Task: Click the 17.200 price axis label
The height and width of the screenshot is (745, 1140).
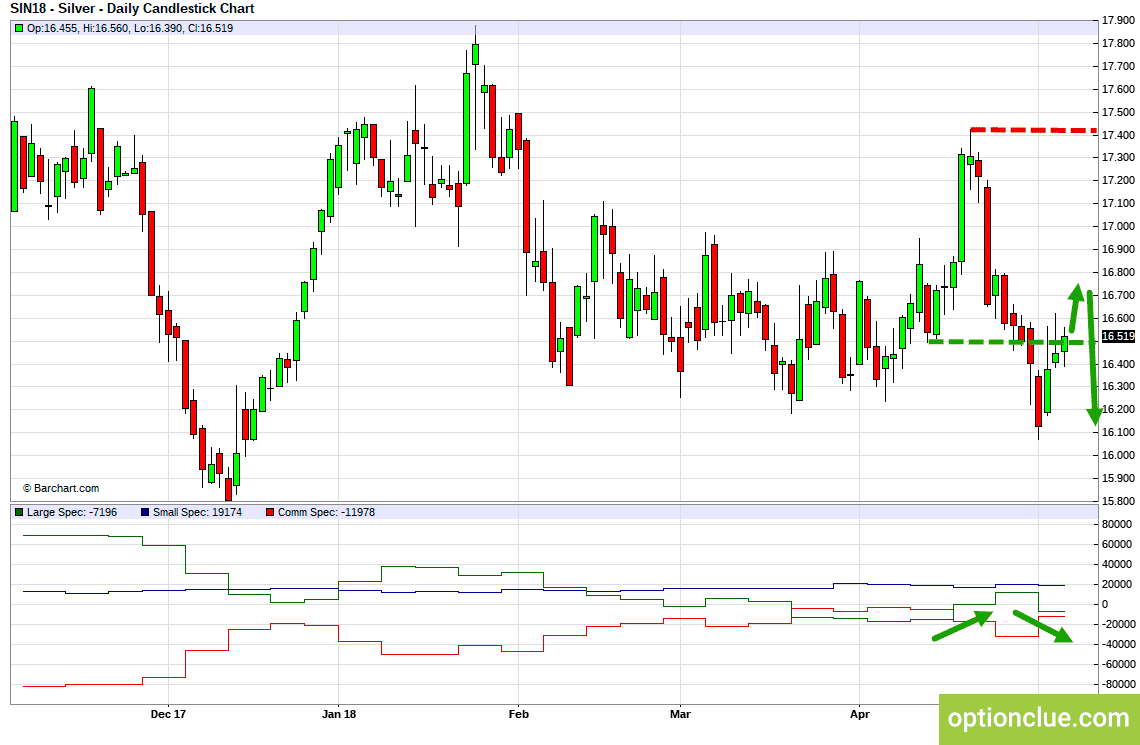Action: (1118, 180)
